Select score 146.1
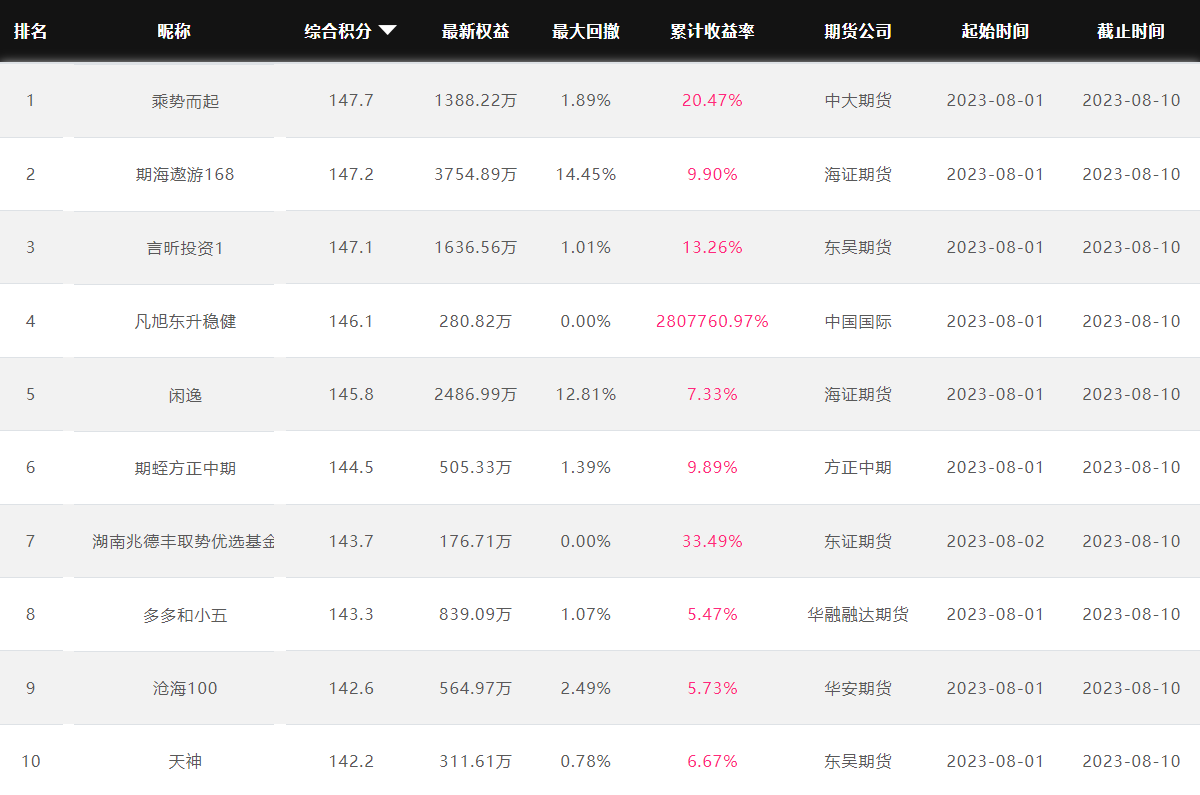1200x795 pixels. [351, 321]
